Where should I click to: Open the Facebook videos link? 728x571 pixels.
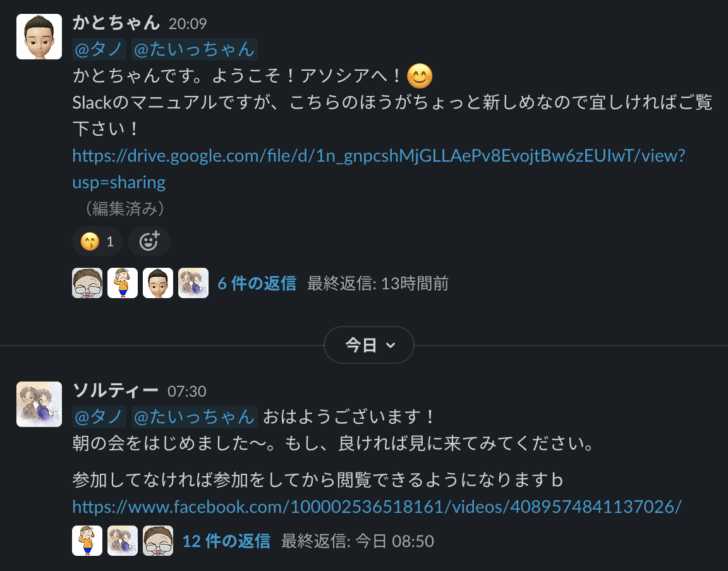coord(377,506)
